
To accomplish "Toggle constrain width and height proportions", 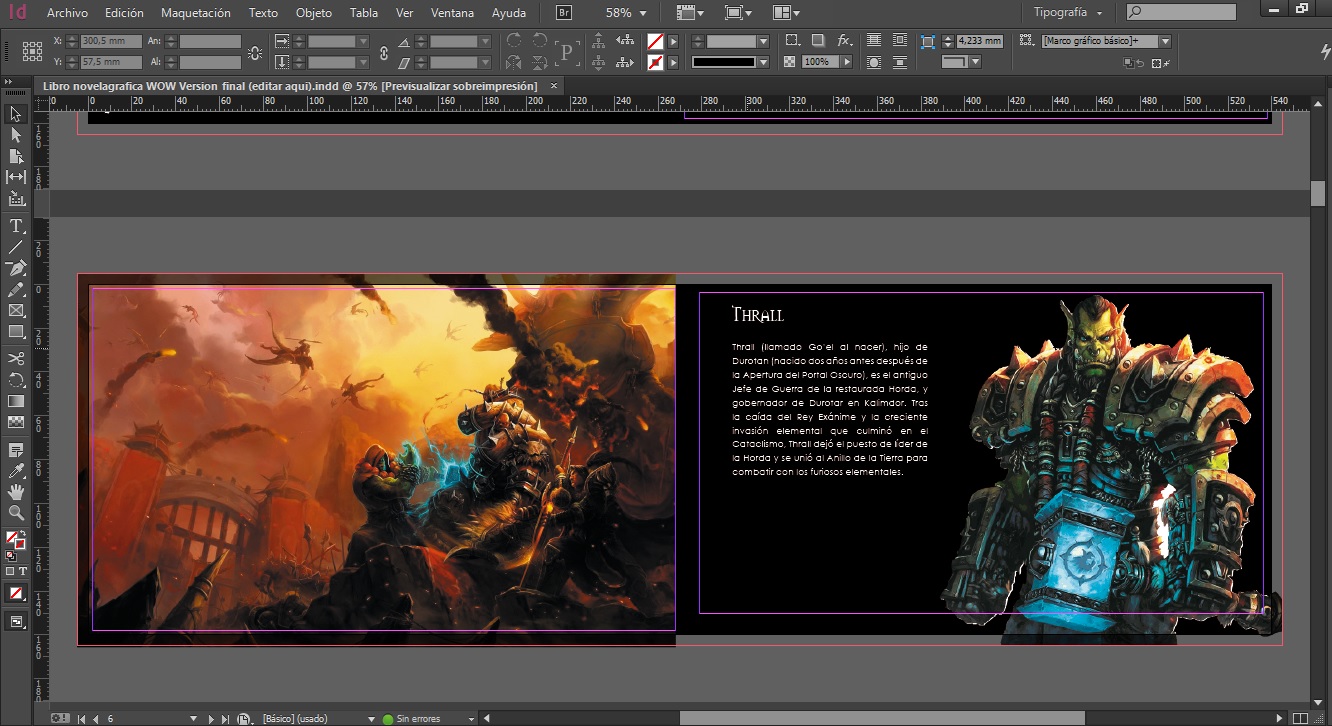I will click(x=255, y=51).
